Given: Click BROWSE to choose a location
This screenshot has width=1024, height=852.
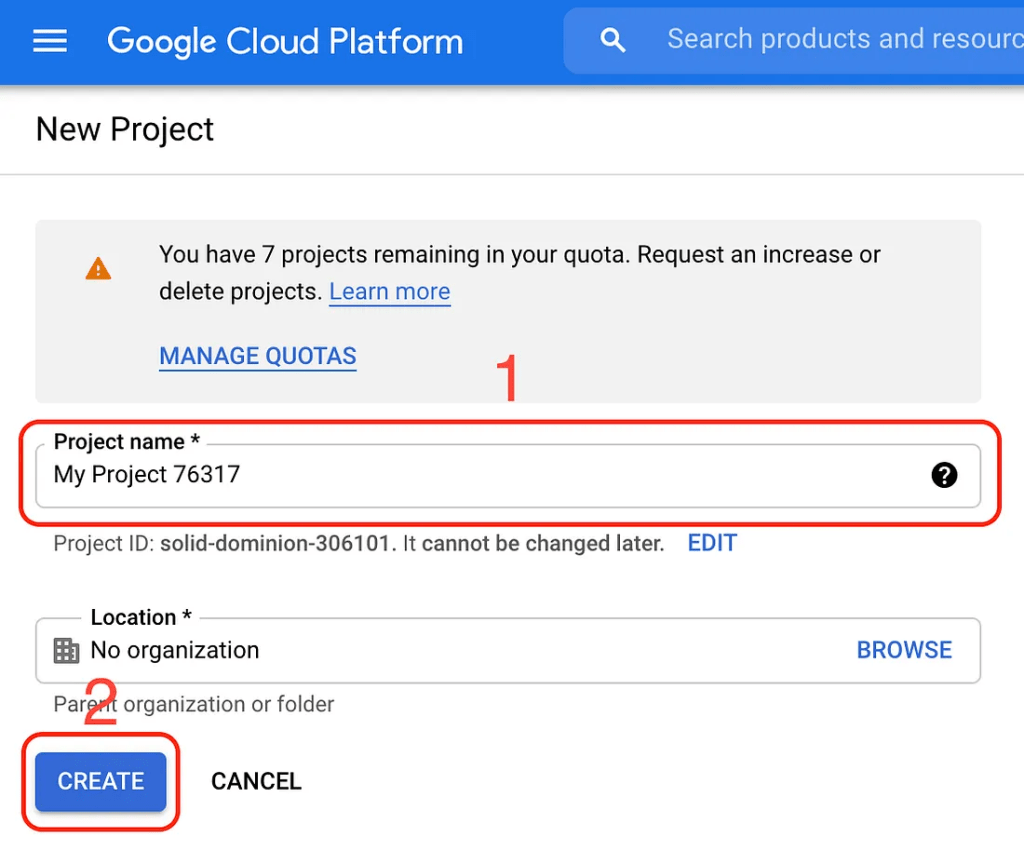Looking at the screenshot, I should point(904,650).
